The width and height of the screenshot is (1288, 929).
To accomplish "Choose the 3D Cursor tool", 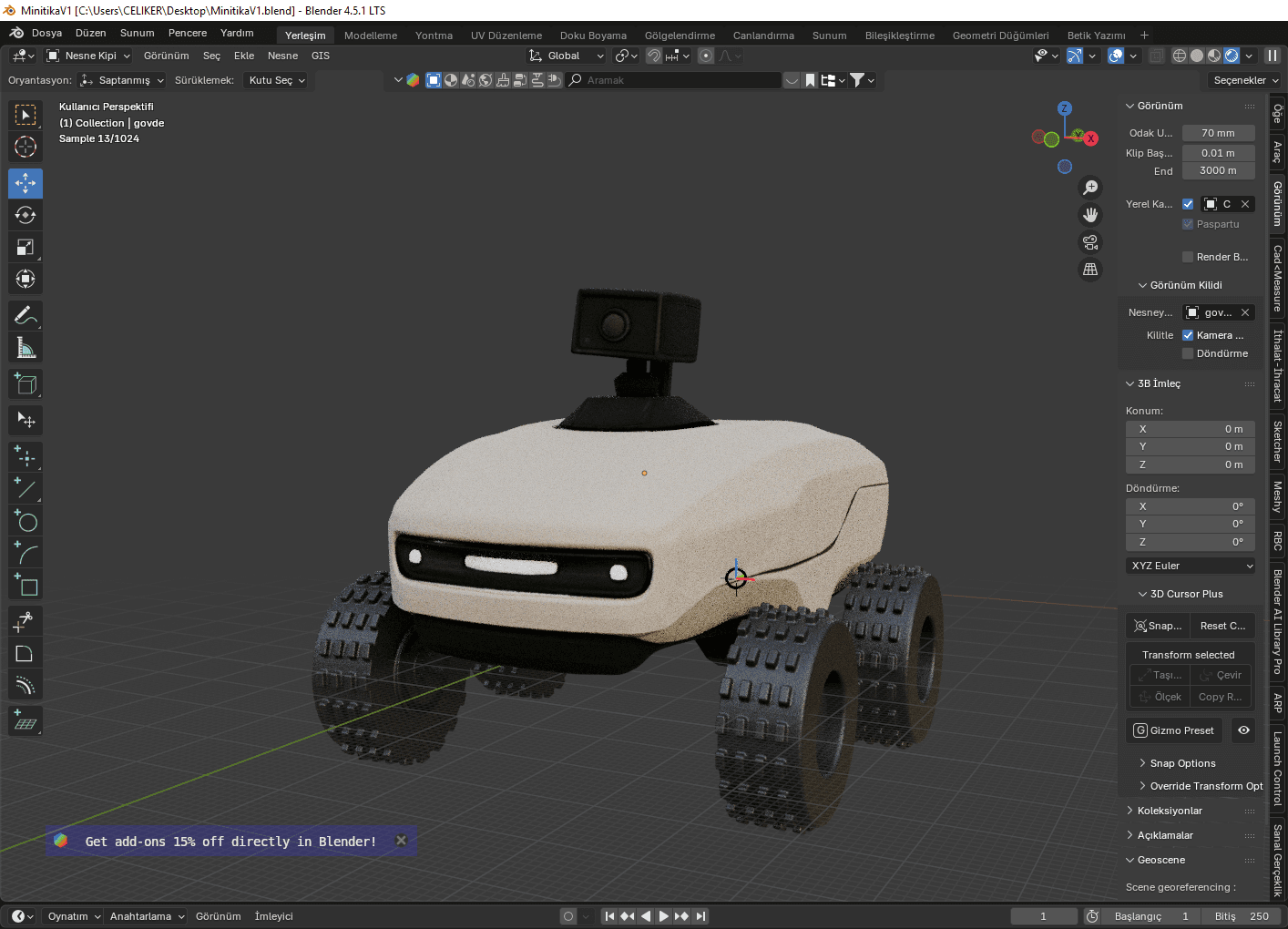I will 26,148.
